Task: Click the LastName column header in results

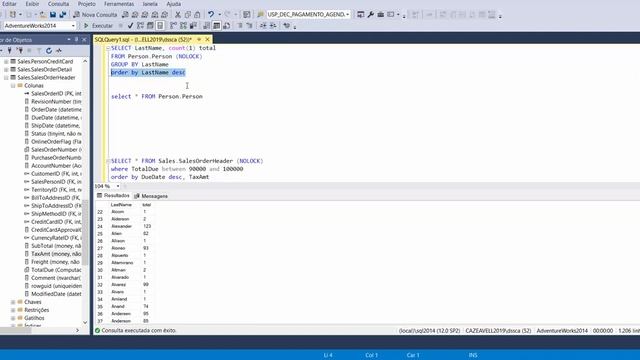Action: (121, 204)
